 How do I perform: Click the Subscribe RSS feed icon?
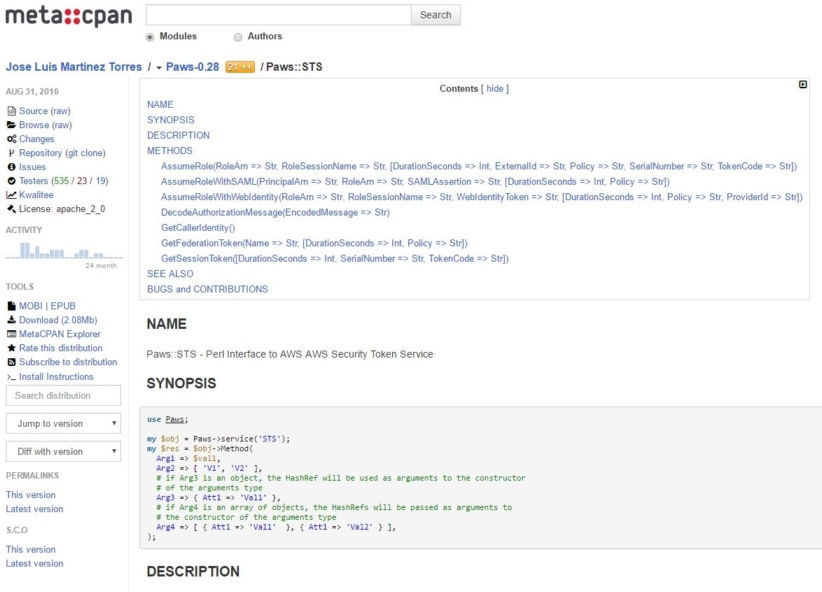pyautogui.click(x=12, y=362)
